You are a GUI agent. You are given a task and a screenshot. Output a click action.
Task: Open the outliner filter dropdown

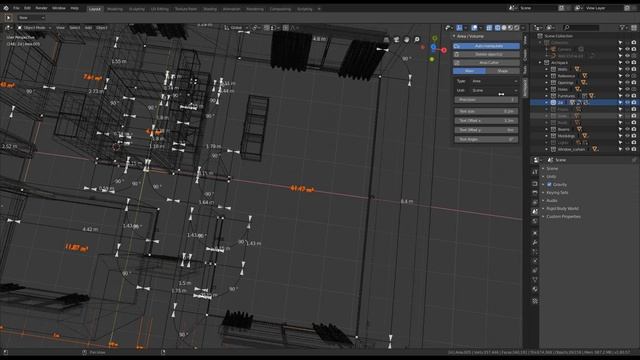click(623, 27)
